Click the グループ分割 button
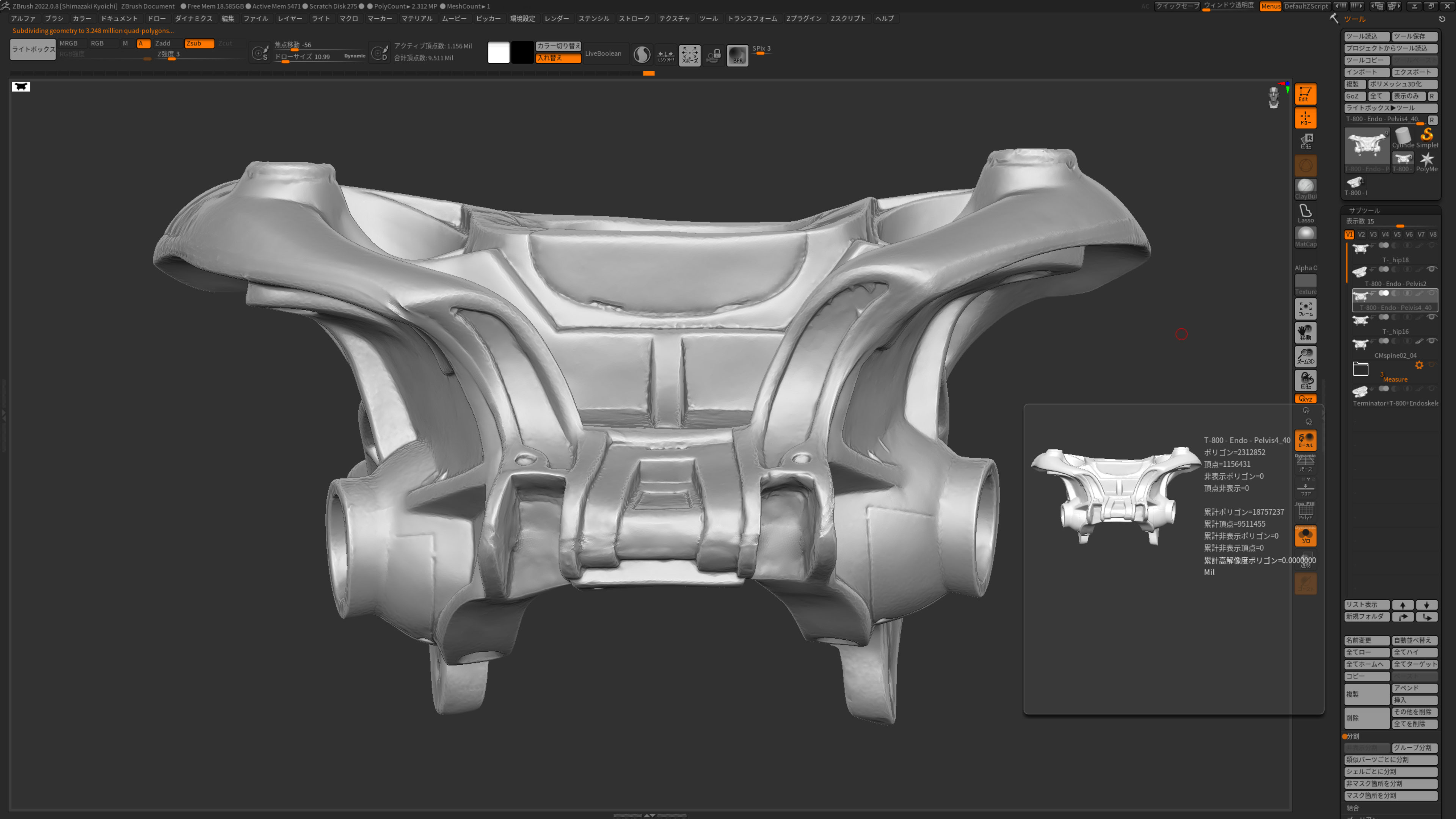Screen dimensions: 1456x819 coord(1415,748)
